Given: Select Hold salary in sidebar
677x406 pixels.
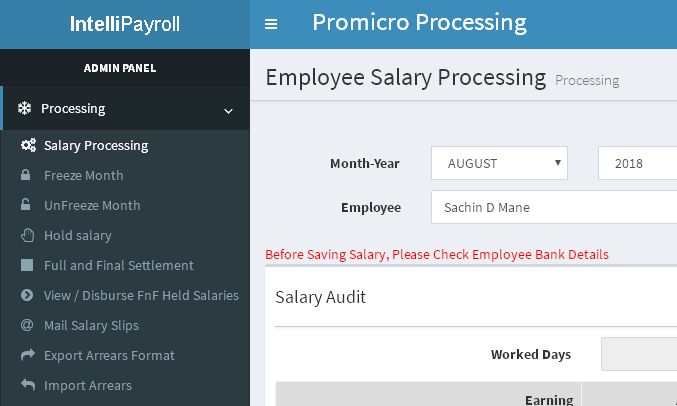Looking at the screenshot, I should tap(78, 235).
